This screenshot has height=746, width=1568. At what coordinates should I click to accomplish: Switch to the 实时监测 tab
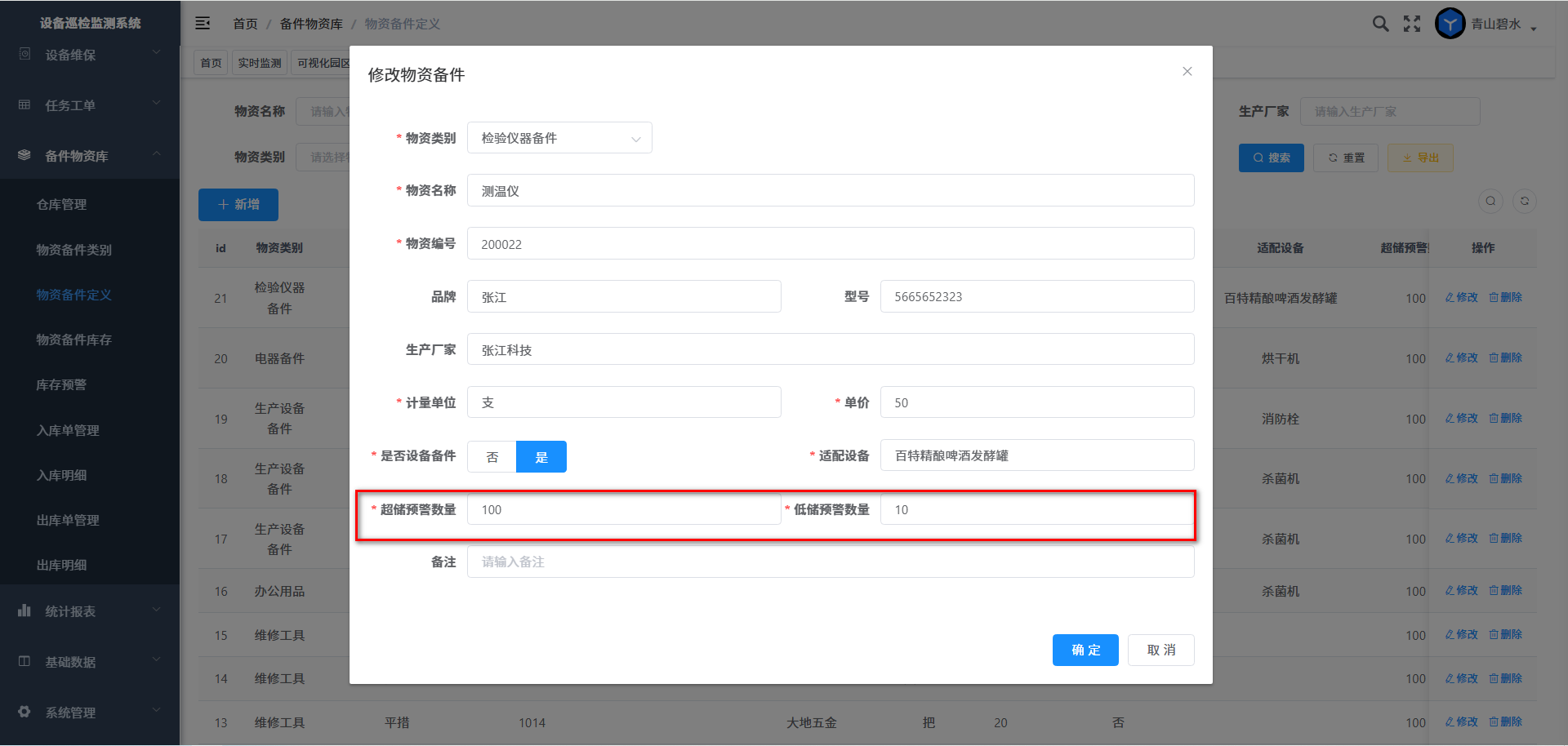click(x=260, y=63)
